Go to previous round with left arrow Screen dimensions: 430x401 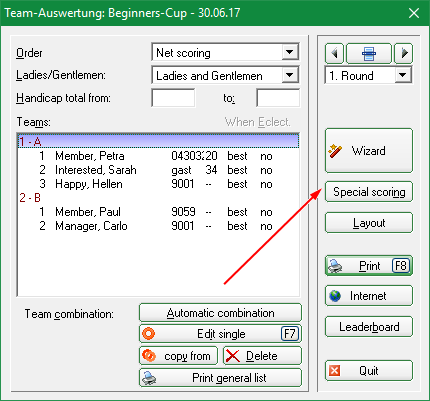(334, 53)
